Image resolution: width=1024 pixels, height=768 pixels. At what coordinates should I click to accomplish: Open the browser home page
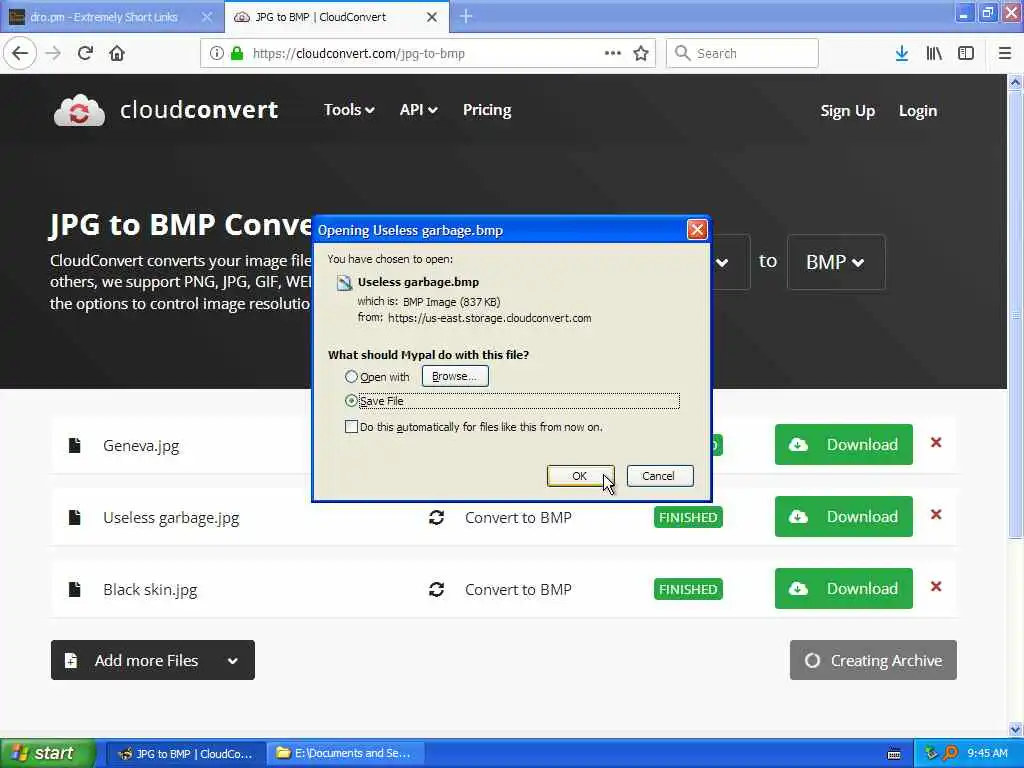coord(117,54)
